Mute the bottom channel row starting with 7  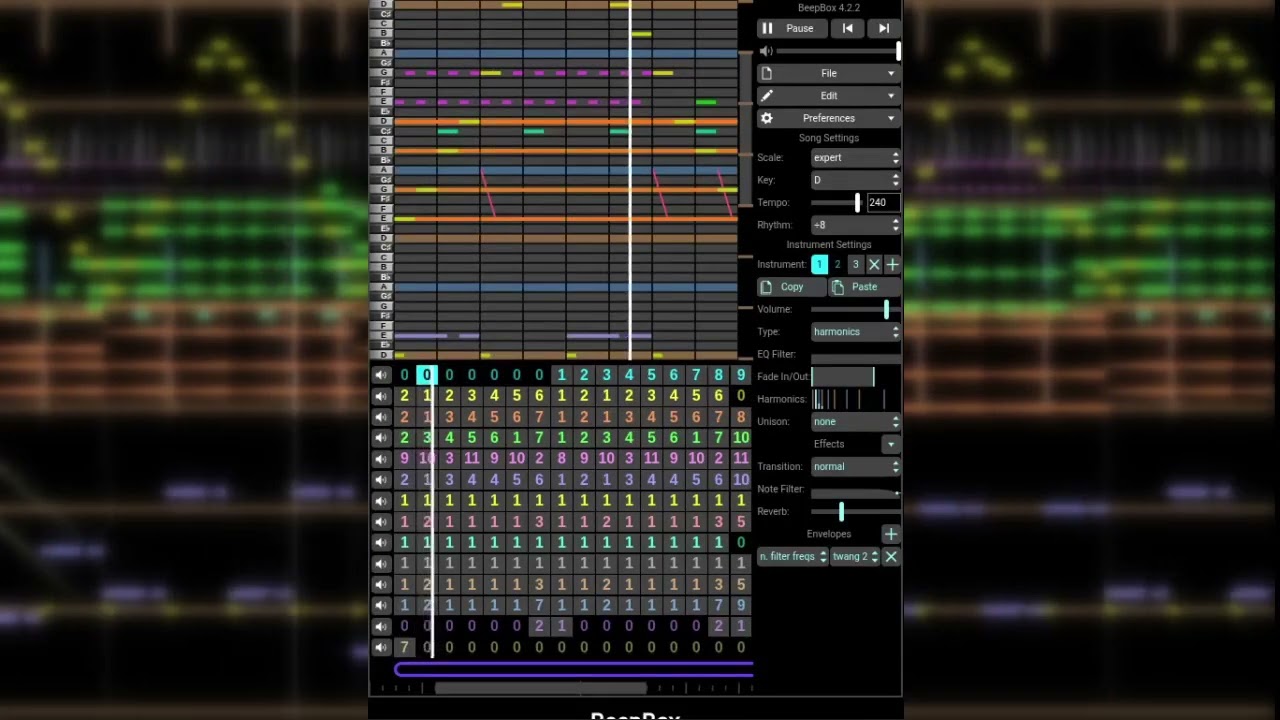click(x=381, y=647)
